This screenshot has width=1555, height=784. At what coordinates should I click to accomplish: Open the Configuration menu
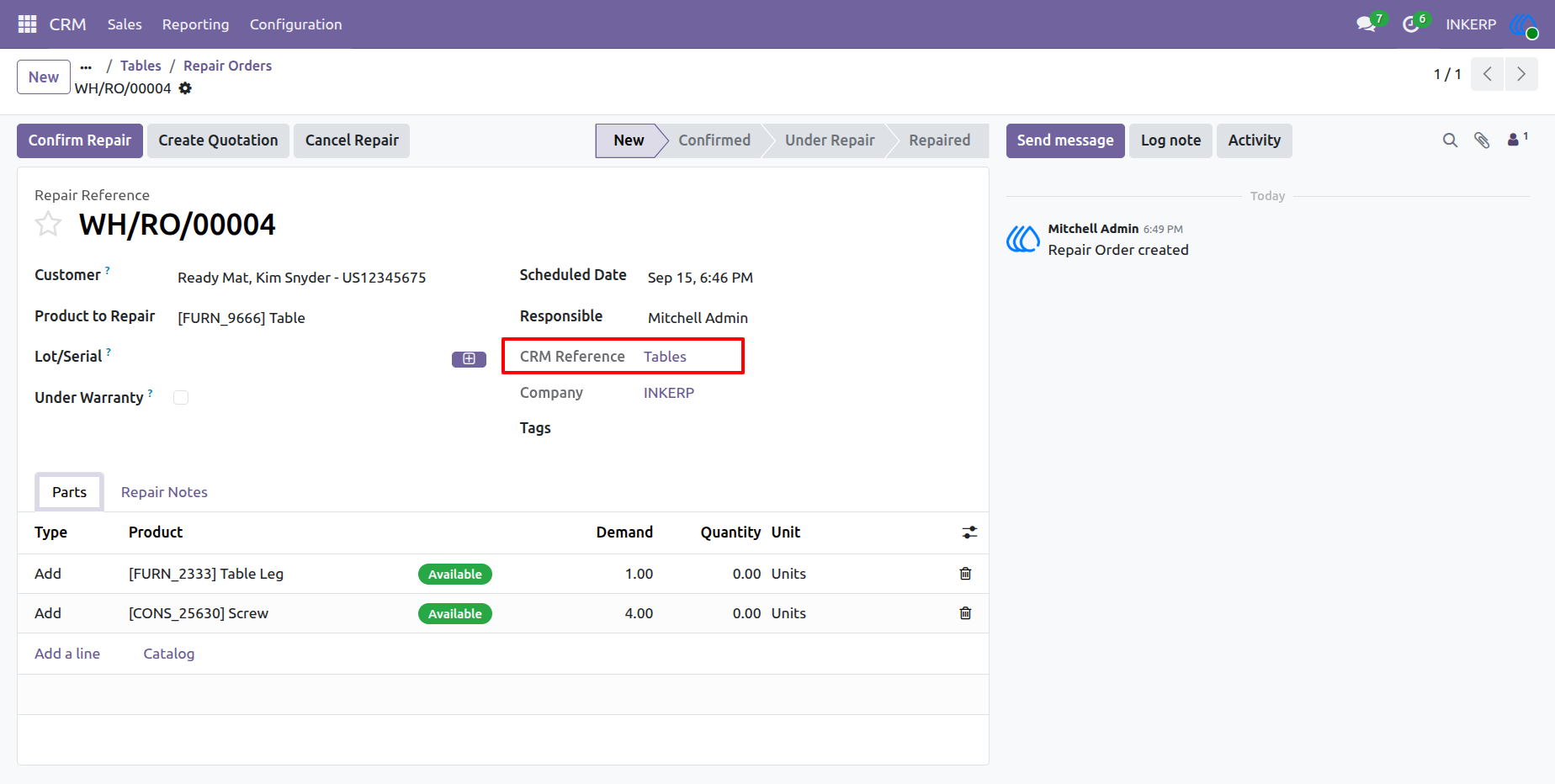(295, 24)
